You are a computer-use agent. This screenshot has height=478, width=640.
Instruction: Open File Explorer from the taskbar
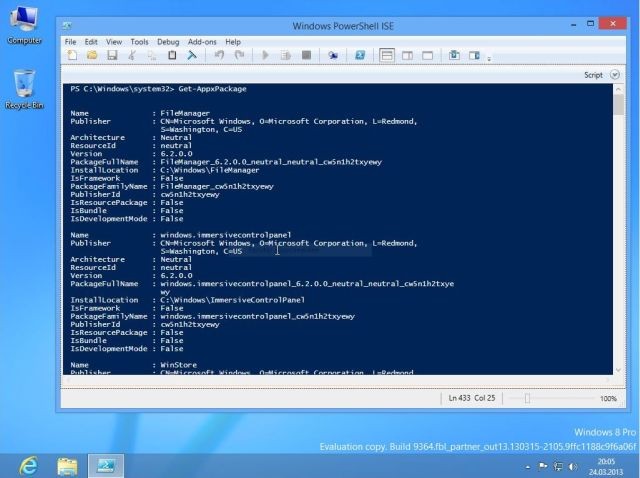click(x=67, y=466)
